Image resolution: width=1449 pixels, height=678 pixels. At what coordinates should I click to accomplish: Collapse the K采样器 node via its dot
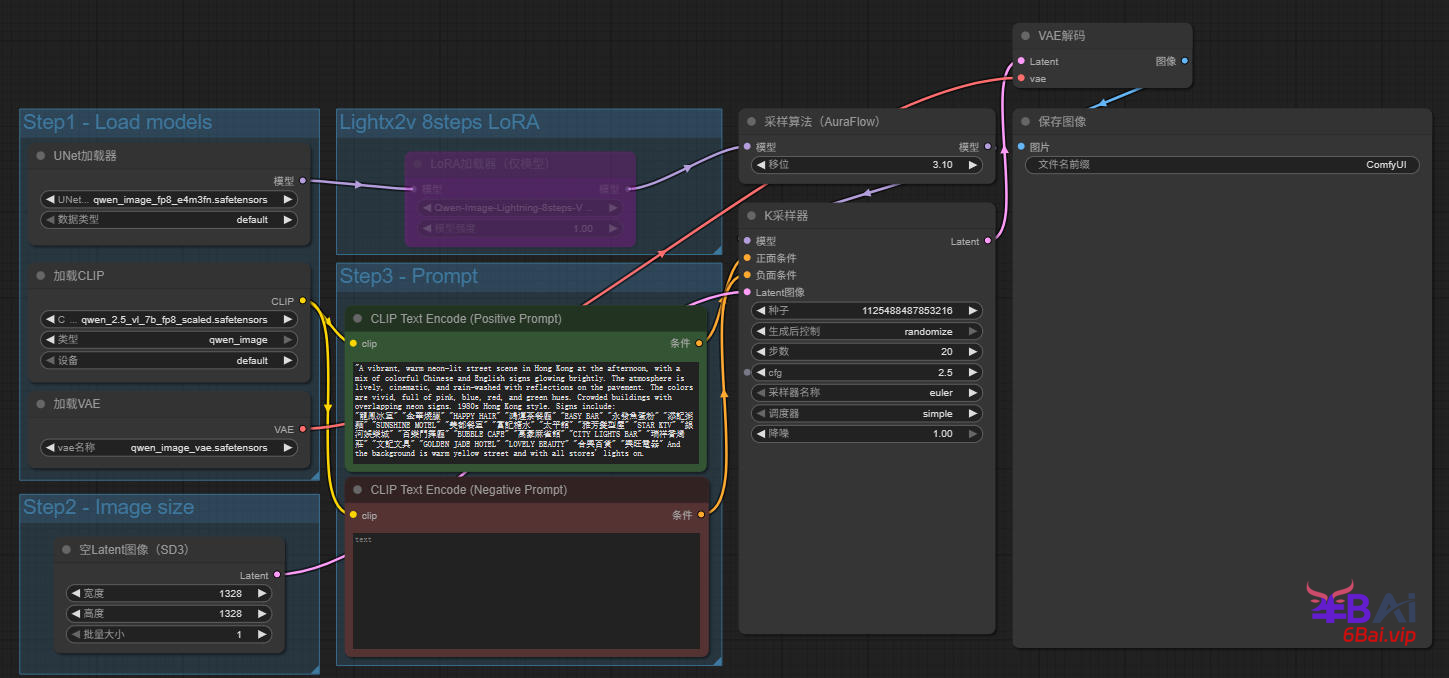click(752, 215)
